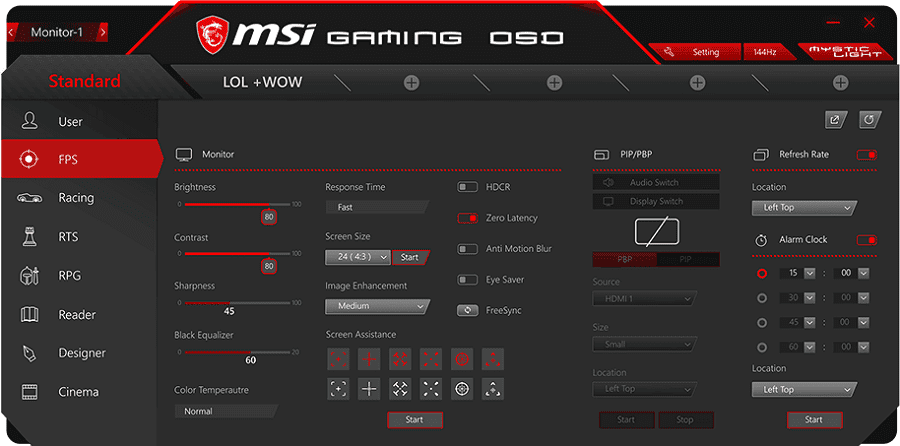The width and height of the screenshot is (900, 446).
Task: Disable the Zero Latency switch
Action: 468,218
